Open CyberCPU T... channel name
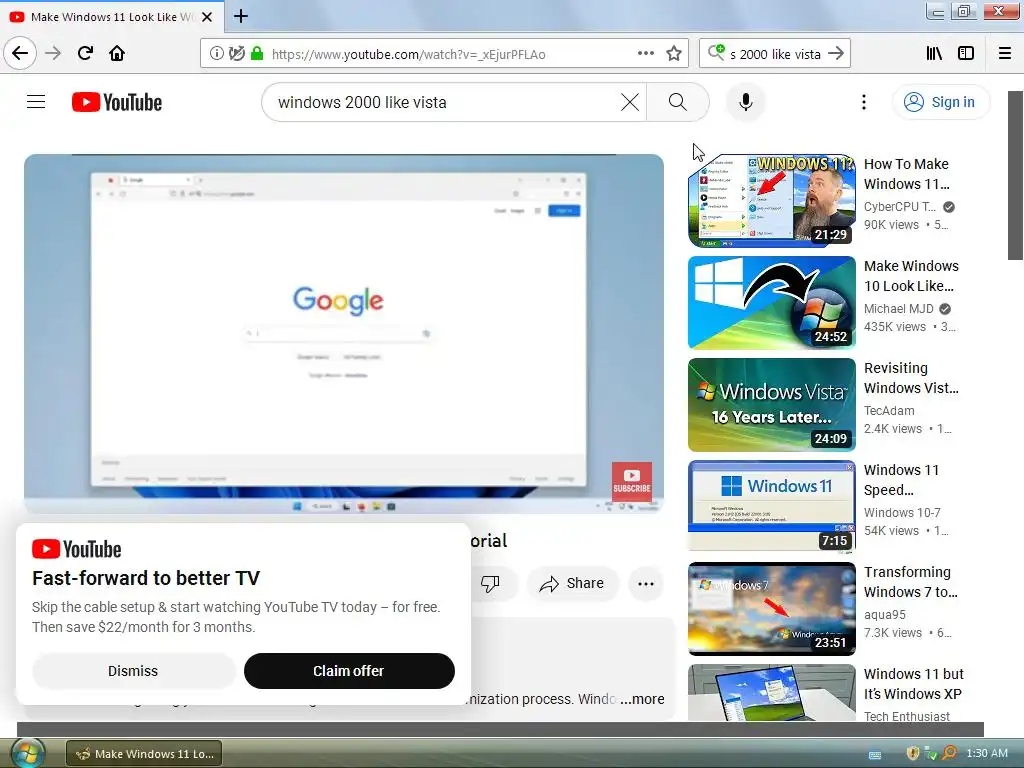Viewport: 1024px width, 768px height. (900, 206)
